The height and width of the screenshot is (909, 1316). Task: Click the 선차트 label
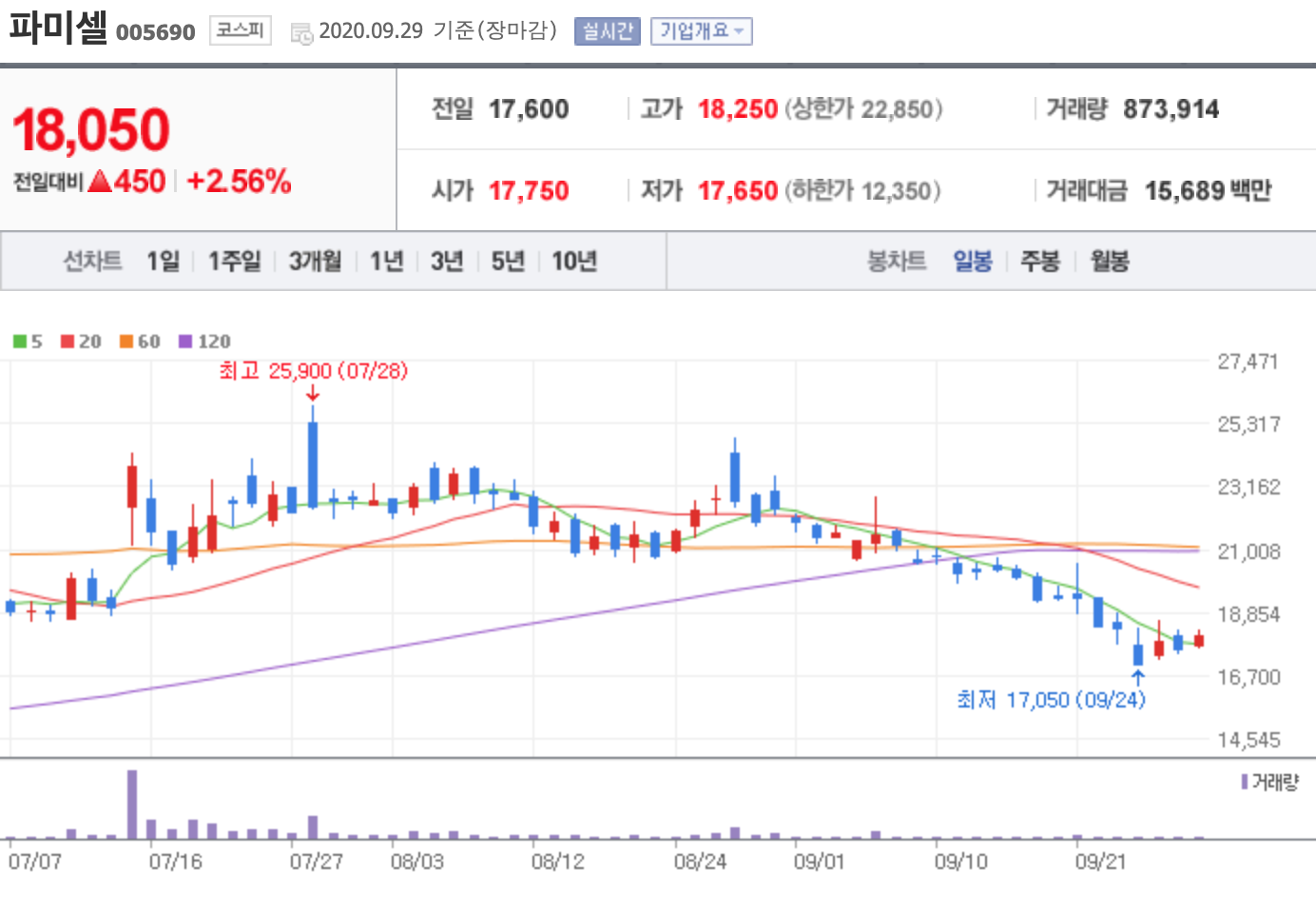pyautogui.click(x=92, y=261)
